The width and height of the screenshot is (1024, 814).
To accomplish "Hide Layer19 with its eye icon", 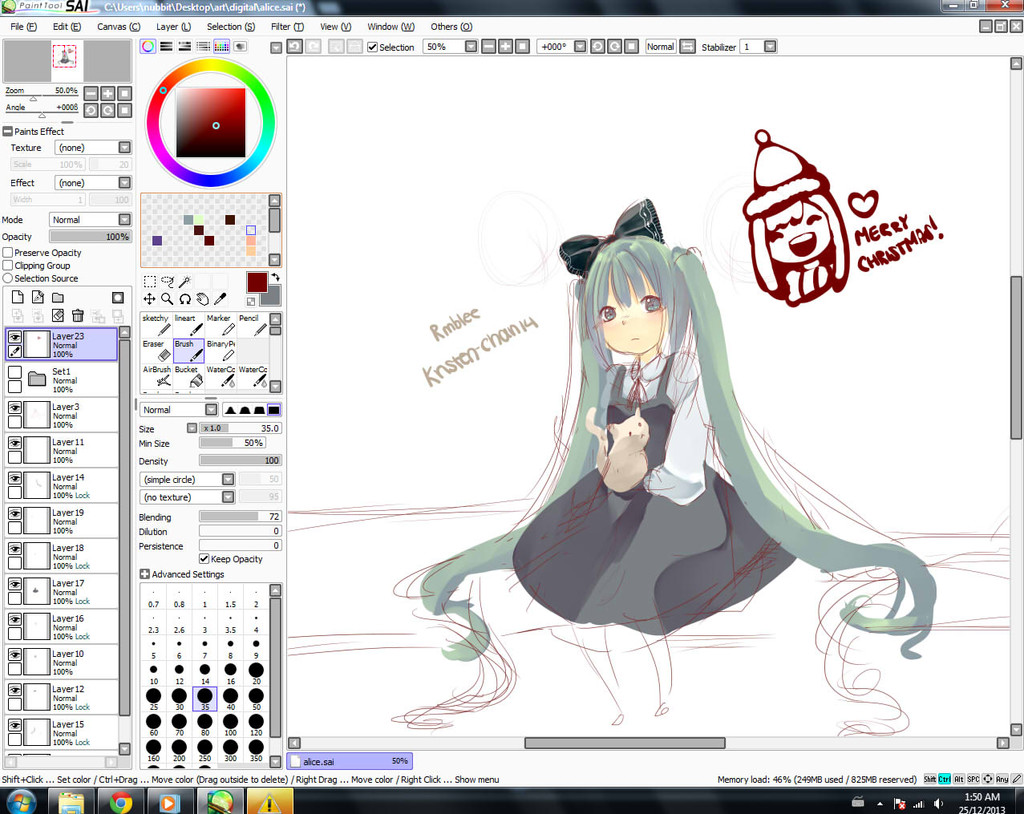I will click(14, 513).
